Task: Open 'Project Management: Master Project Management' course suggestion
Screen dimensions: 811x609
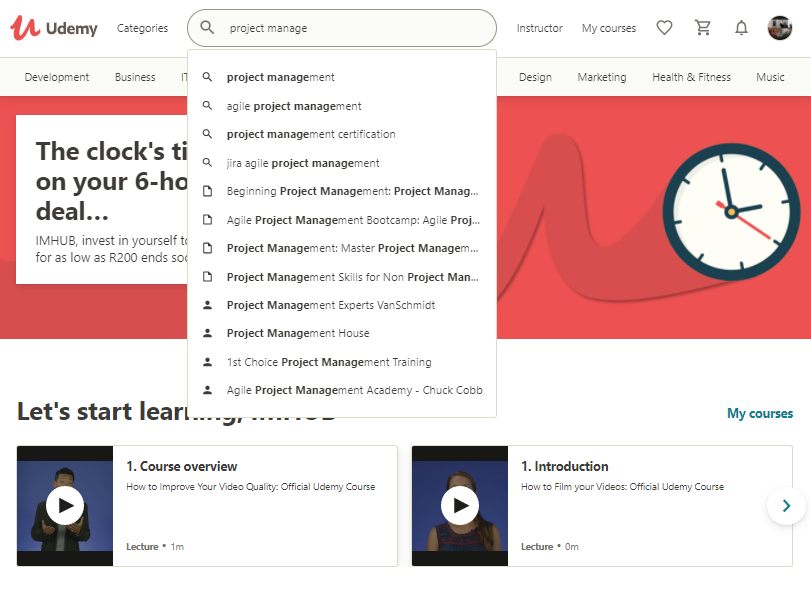Action: 342,248
